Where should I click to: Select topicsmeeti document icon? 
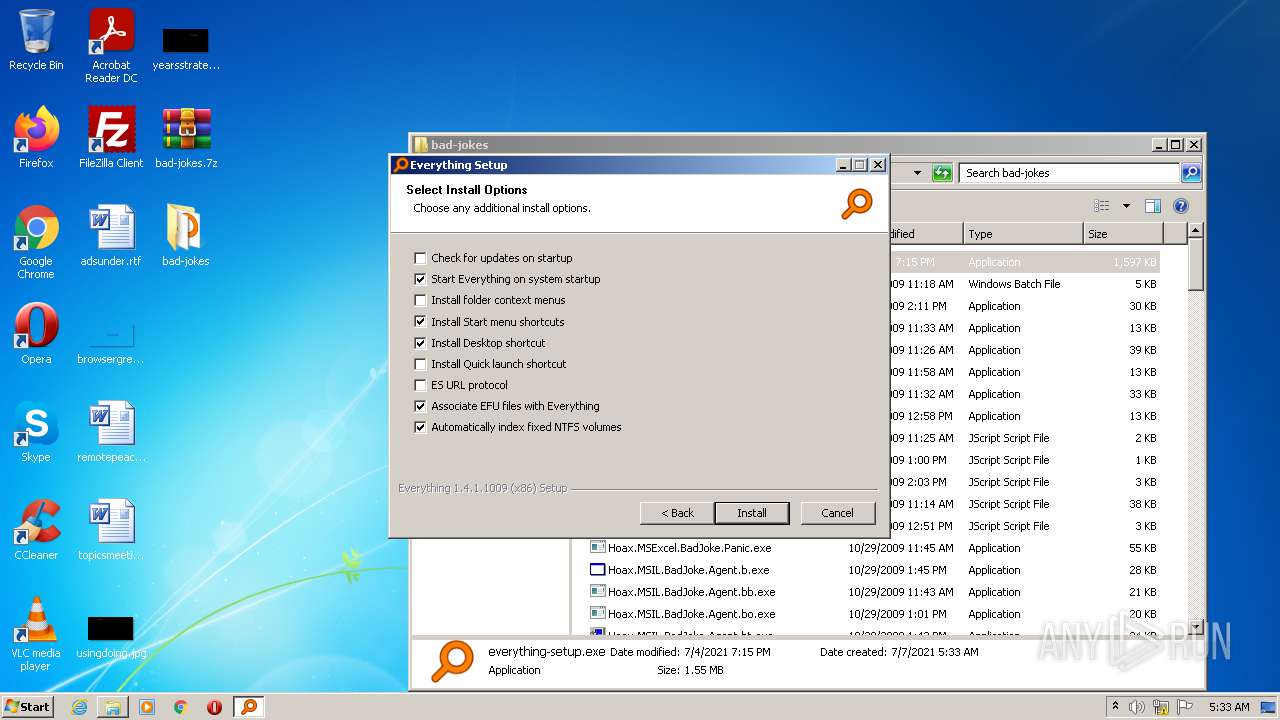(111, 530)
